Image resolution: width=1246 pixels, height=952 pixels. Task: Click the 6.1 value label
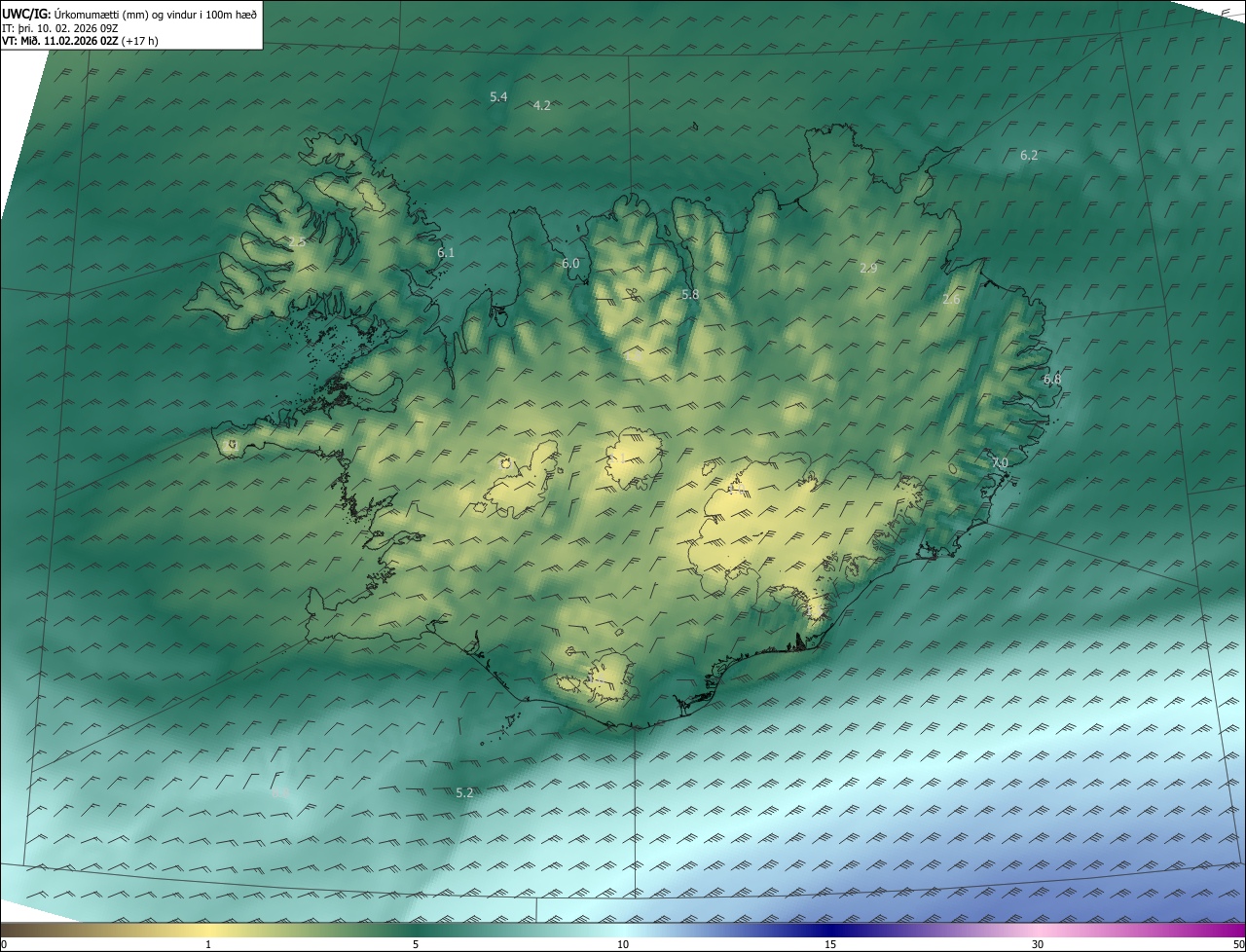pyautogui.click(x=446, y=252)
